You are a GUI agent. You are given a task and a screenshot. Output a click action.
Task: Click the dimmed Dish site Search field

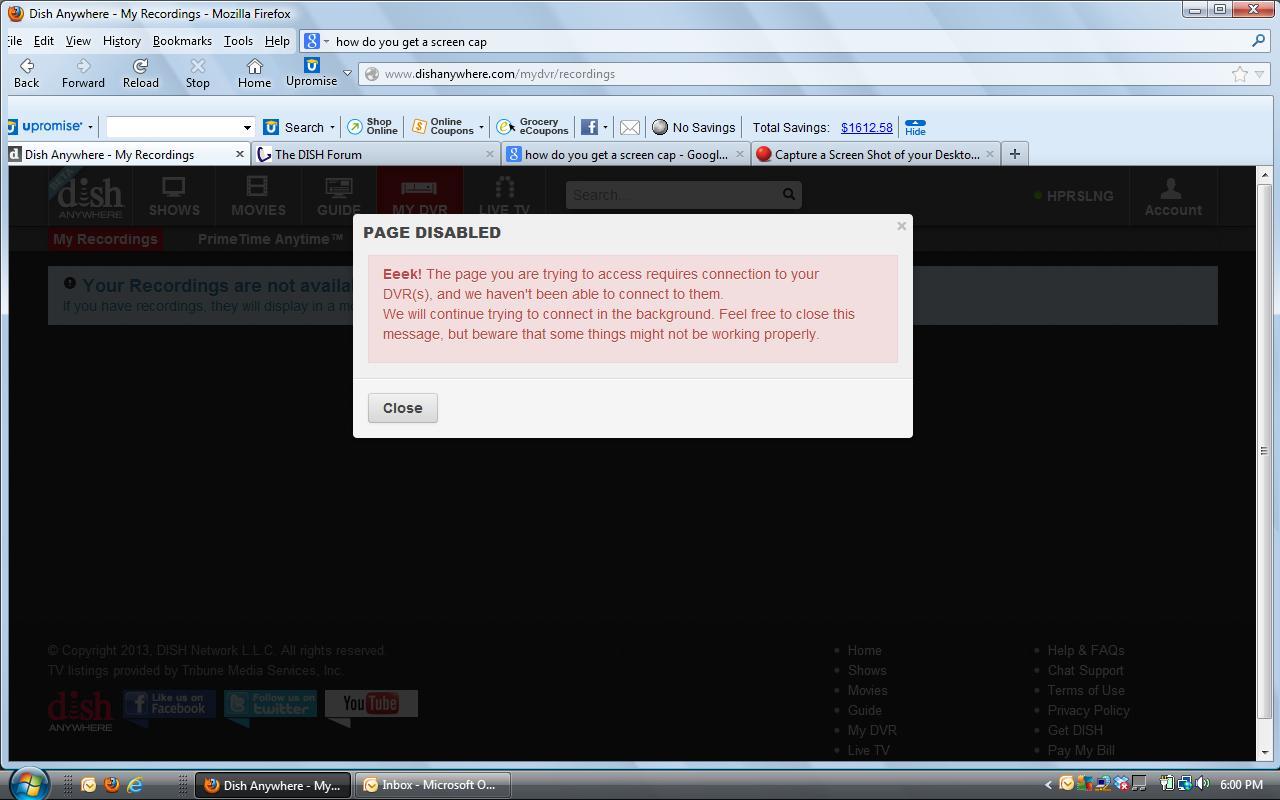(x=683, y=195)
